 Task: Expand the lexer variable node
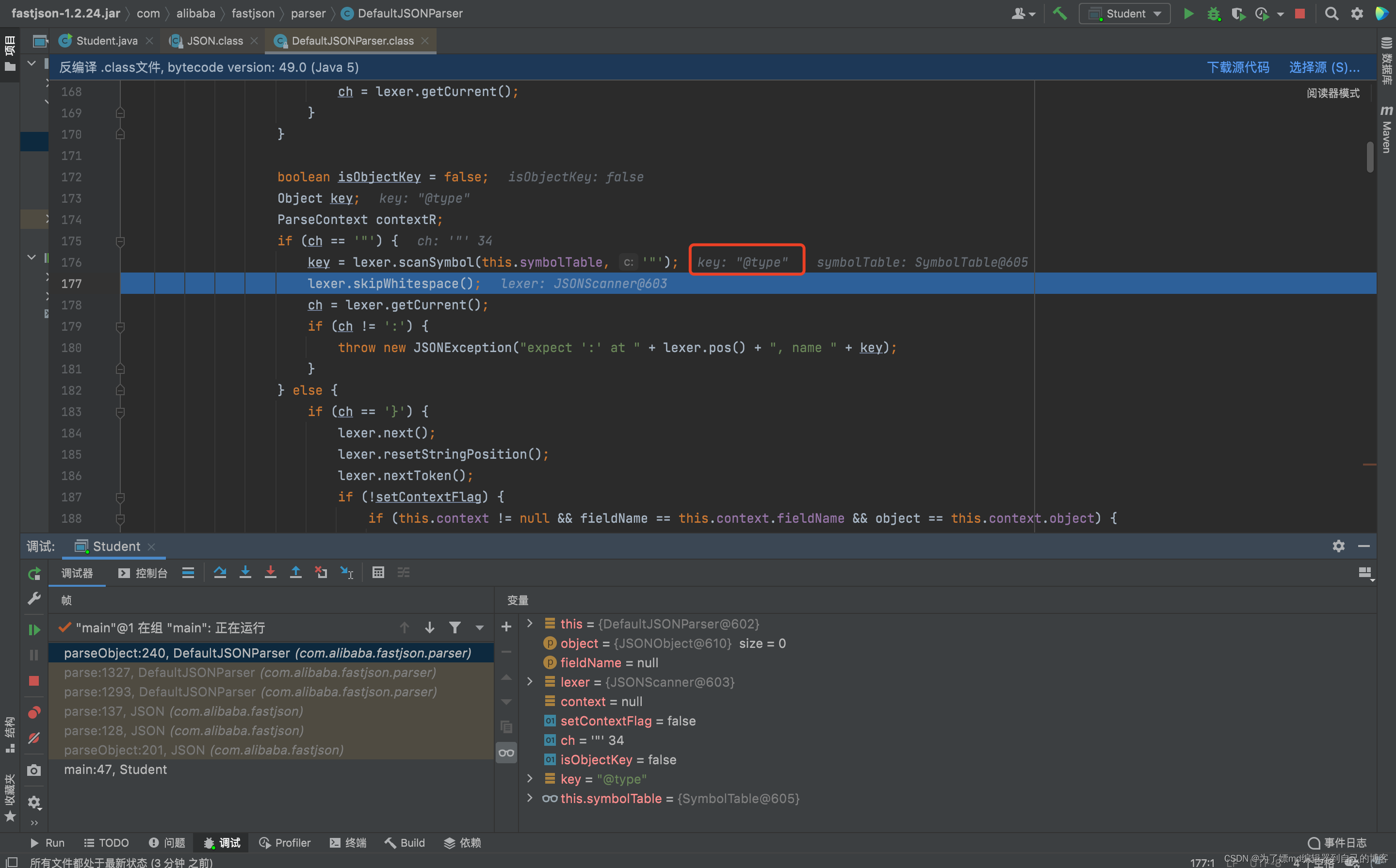click(530, 681)
